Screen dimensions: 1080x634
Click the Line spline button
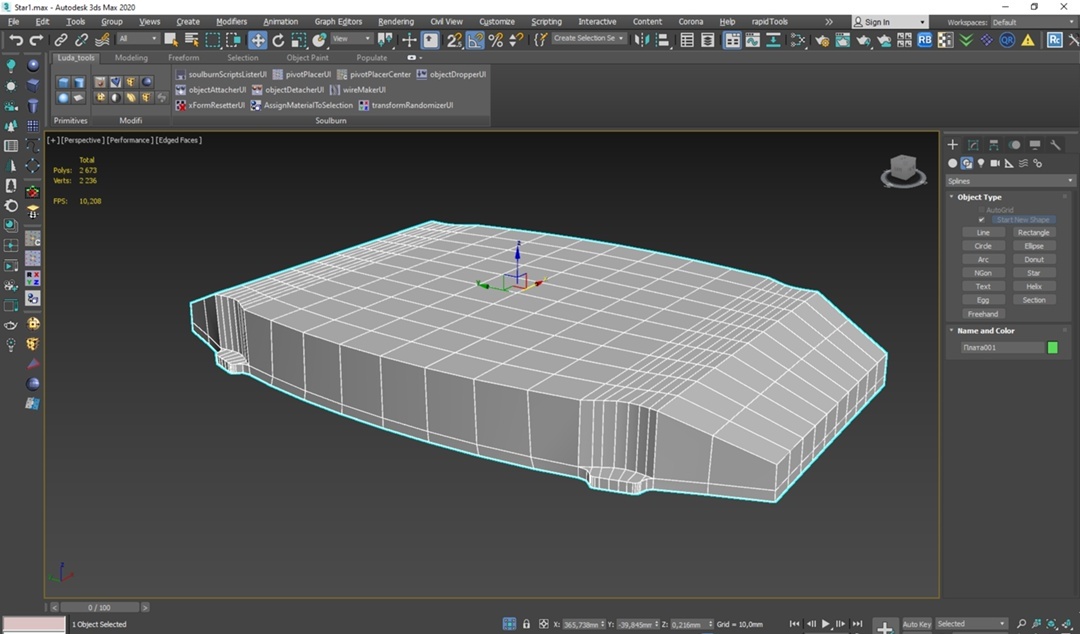click(x=983, y=233)
